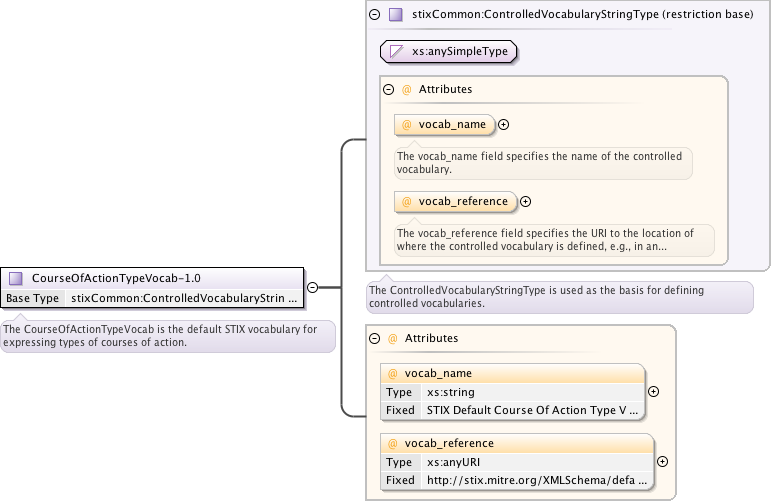Screen dimensions: 772x502
Task: Click the @ icon of lower Attributes header
Action: [x=393, y=339]
